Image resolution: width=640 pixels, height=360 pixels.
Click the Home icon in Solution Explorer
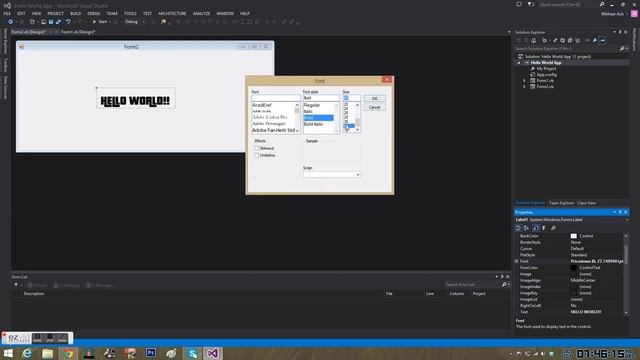(533, 40)
